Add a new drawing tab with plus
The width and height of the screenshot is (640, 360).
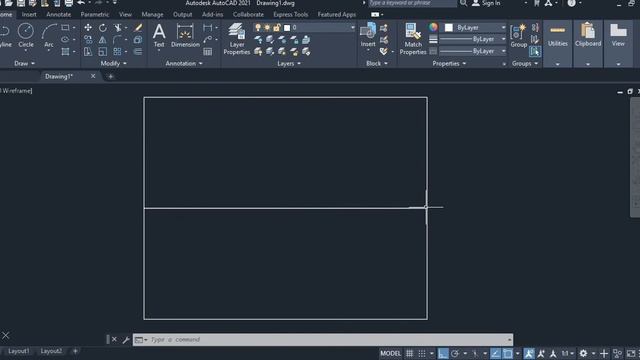[110, 76]
